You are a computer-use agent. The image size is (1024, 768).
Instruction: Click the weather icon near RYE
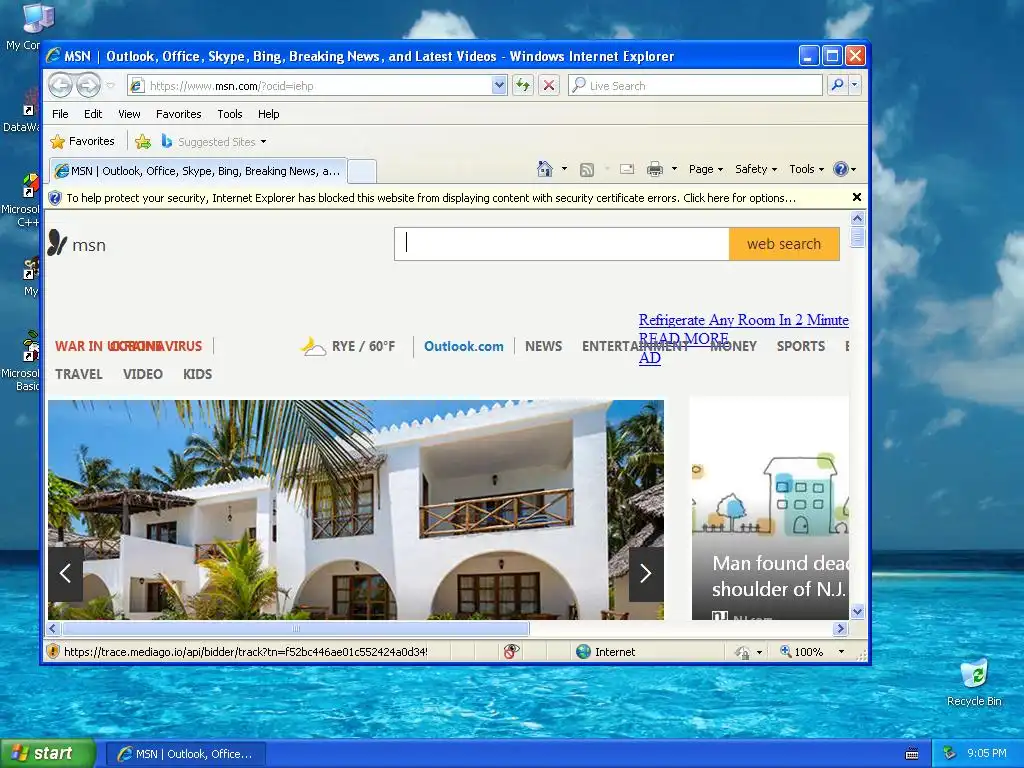(313, 346)
